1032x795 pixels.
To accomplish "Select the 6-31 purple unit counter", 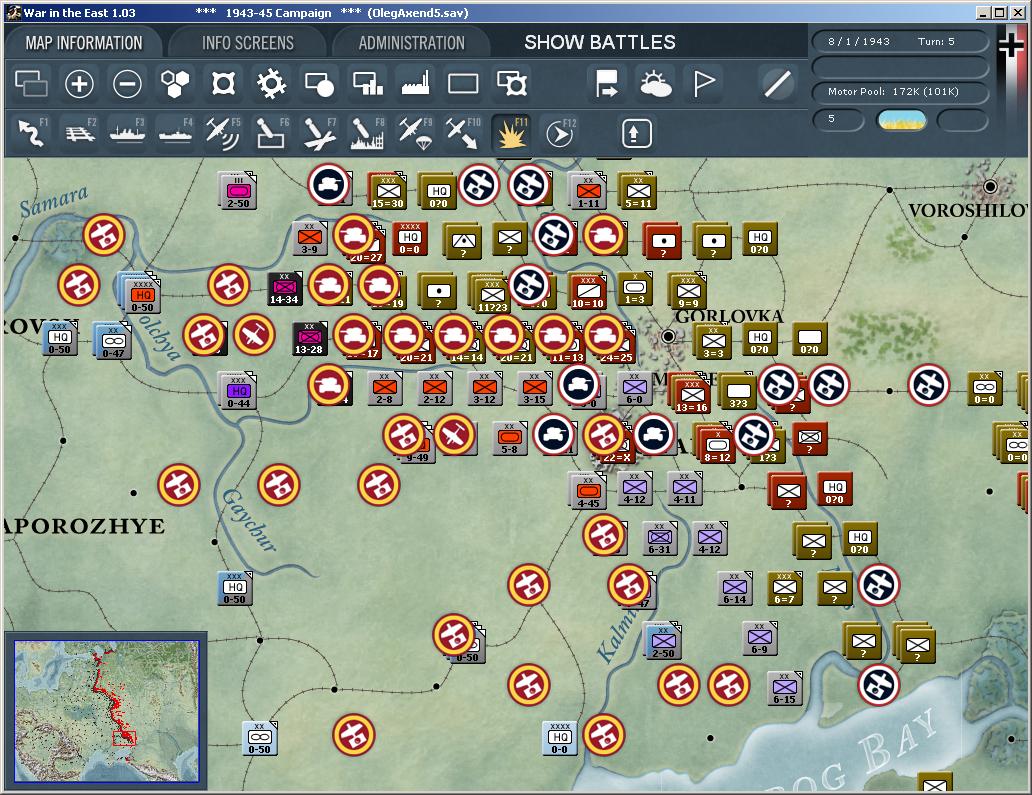I will point(659,538).
